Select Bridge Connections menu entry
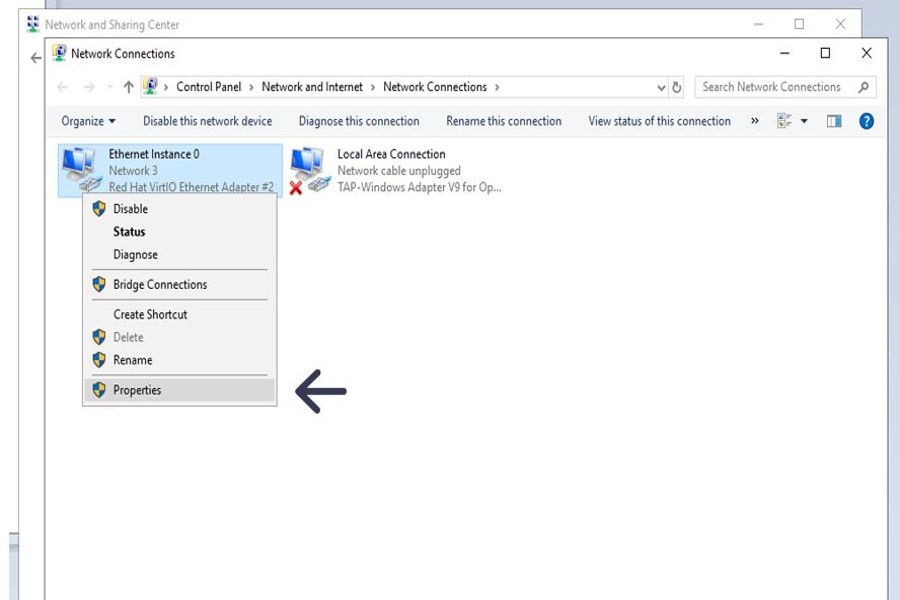This screenshot has width=900, height=600. point(160,284)
